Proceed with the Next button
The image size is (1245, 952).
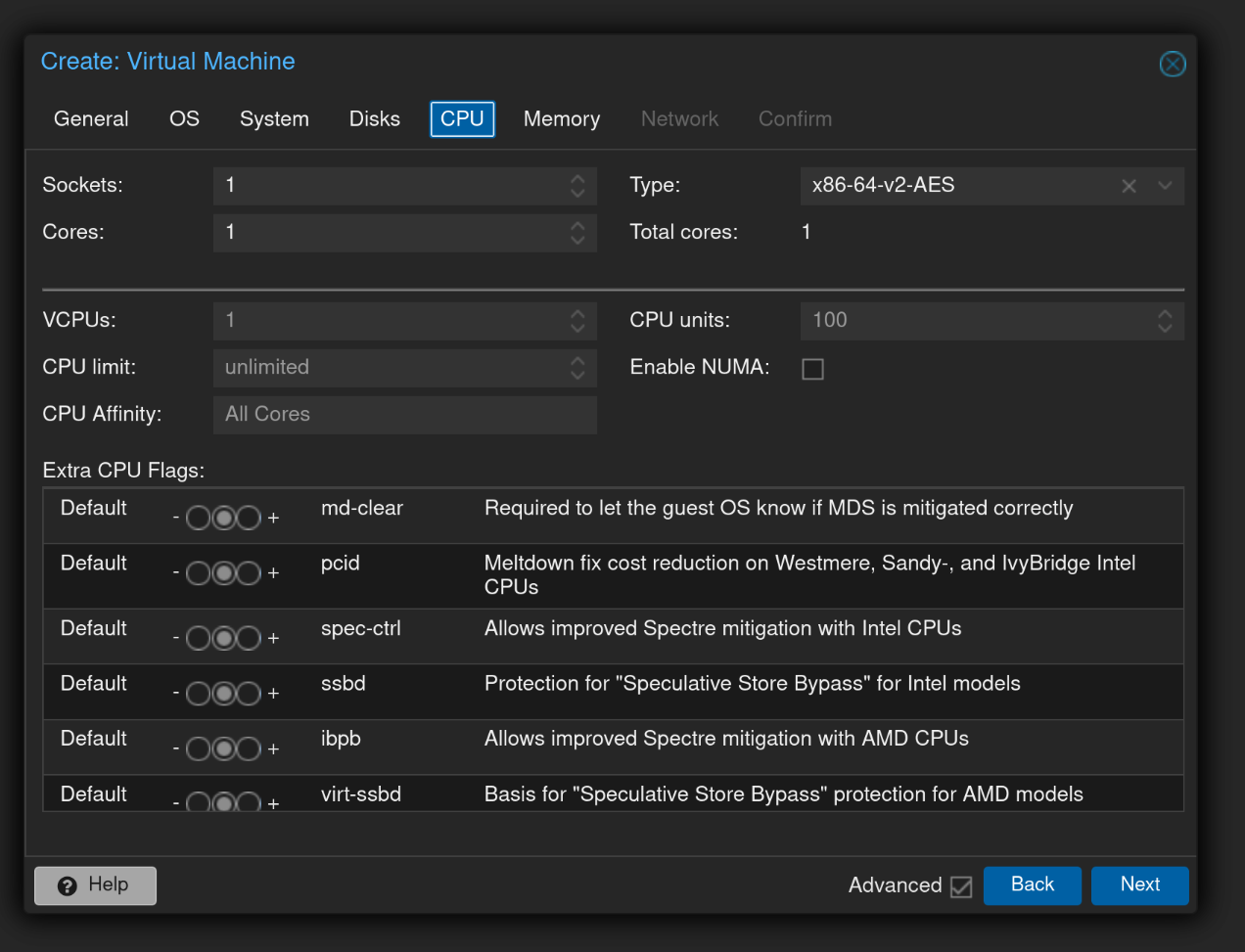[1140, 885]
